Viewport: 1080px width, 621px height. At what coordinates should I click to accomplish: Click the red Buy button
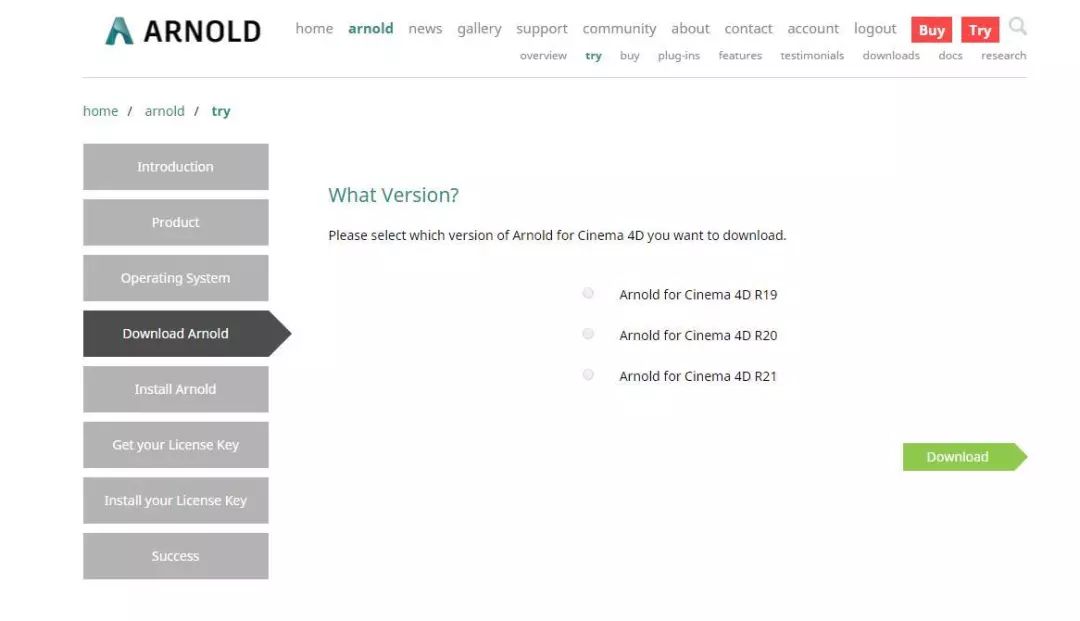pos(931,30)
